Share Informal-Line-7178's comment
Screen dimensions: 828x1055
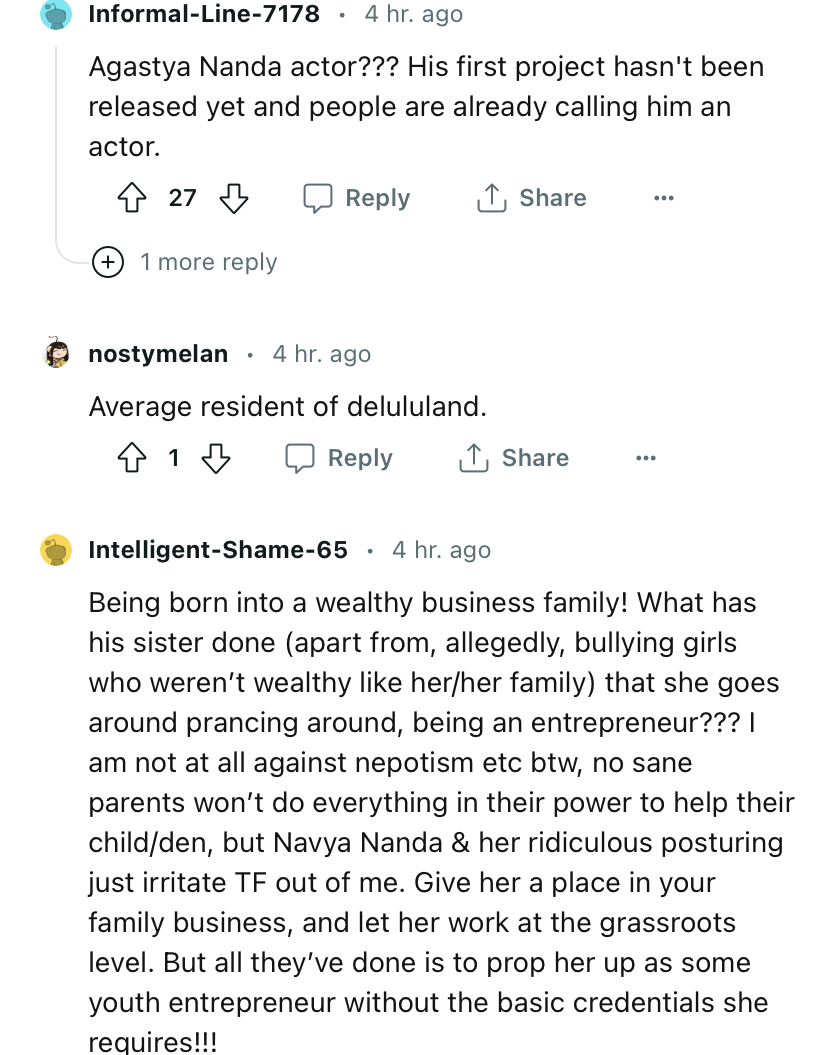click(531, 198)
